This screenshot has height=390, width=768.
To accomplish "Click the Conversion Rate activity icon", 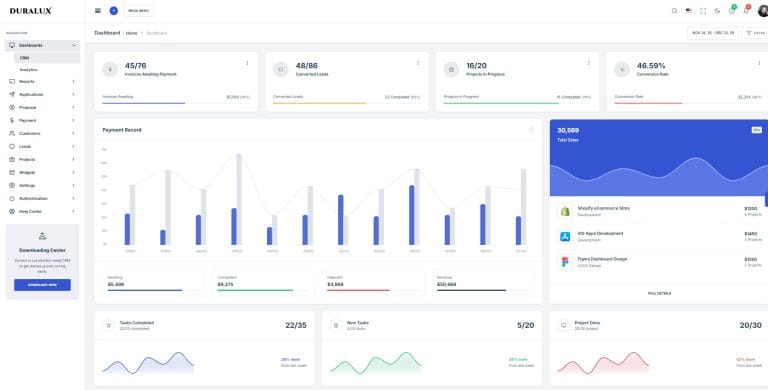I will tap(622, 70).
